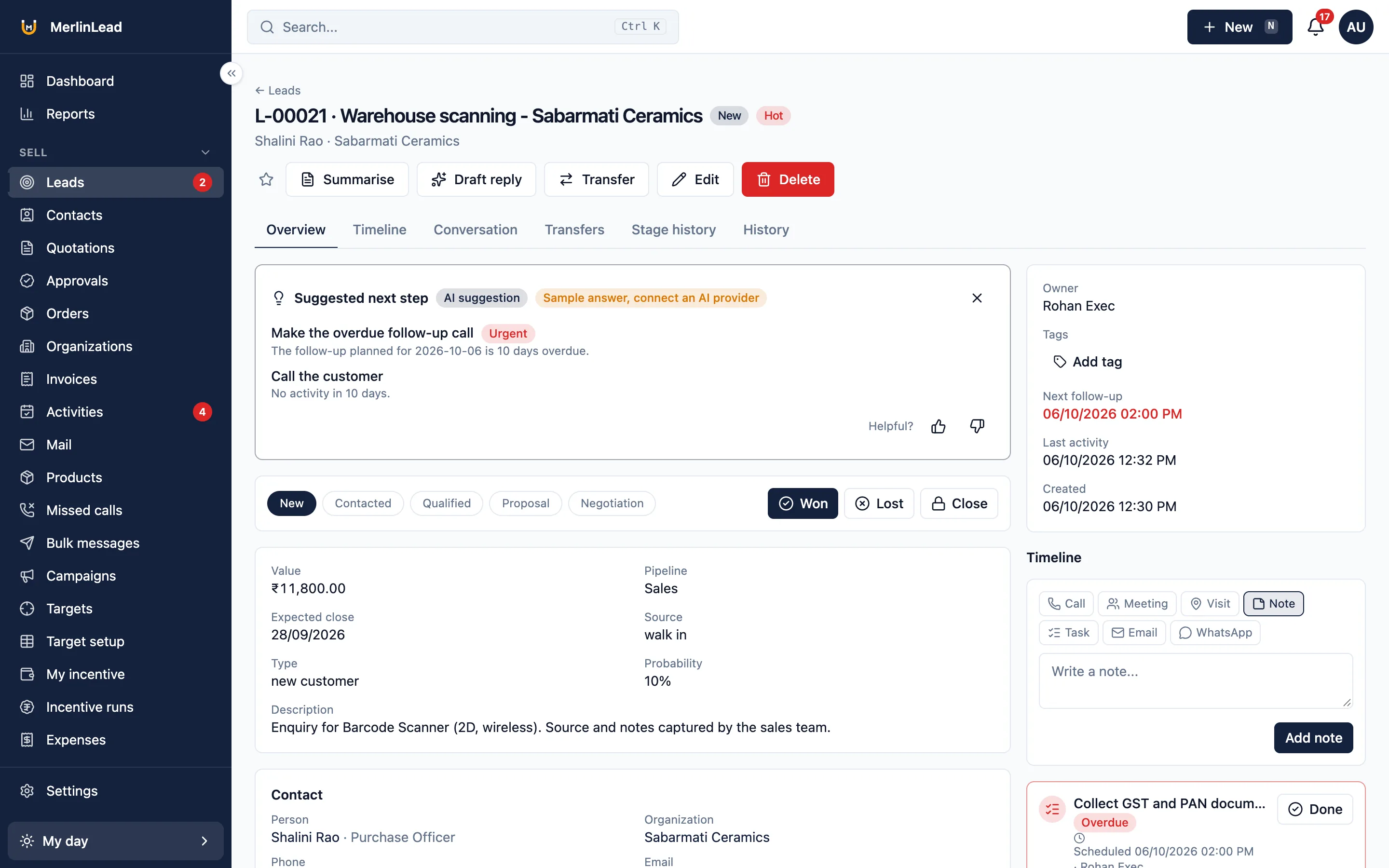Screen dimensions: 1389x868
Task: Dismiss the Suggested next step card
Action: [977, 298]
